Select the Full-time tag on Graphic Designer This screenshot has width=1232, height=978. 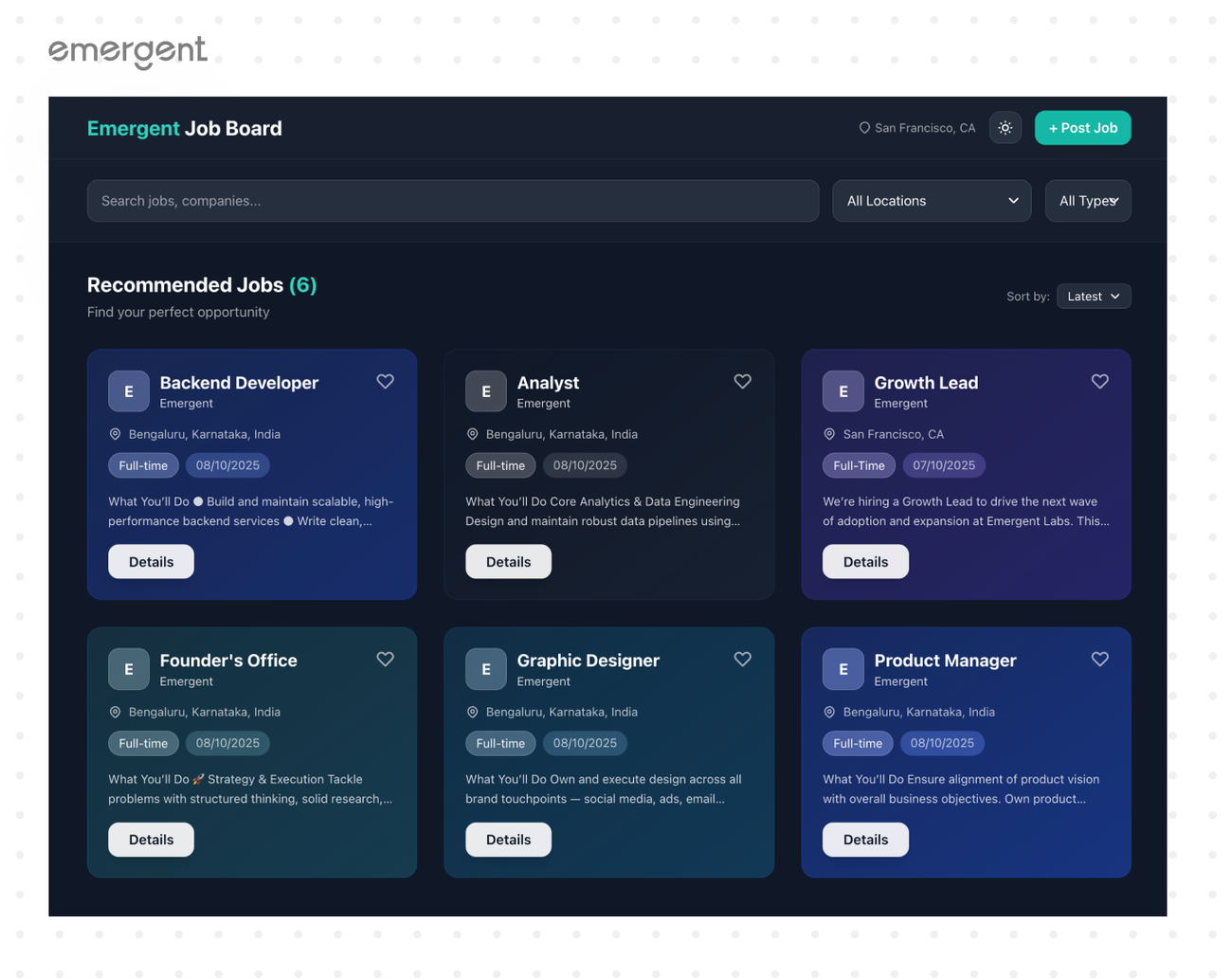(x=500, y=744)
